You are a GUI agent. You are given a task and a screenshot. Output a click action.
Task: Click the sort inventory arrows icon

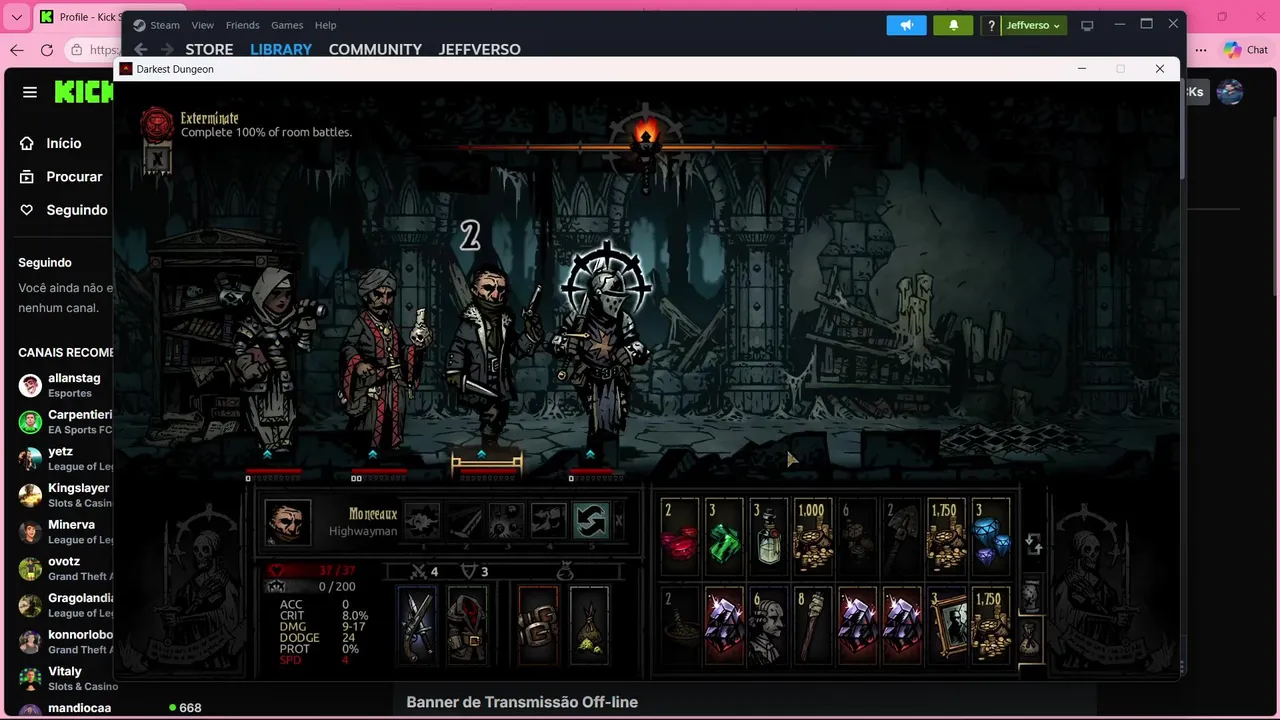pyautogui.click(x=1033, y=544)
